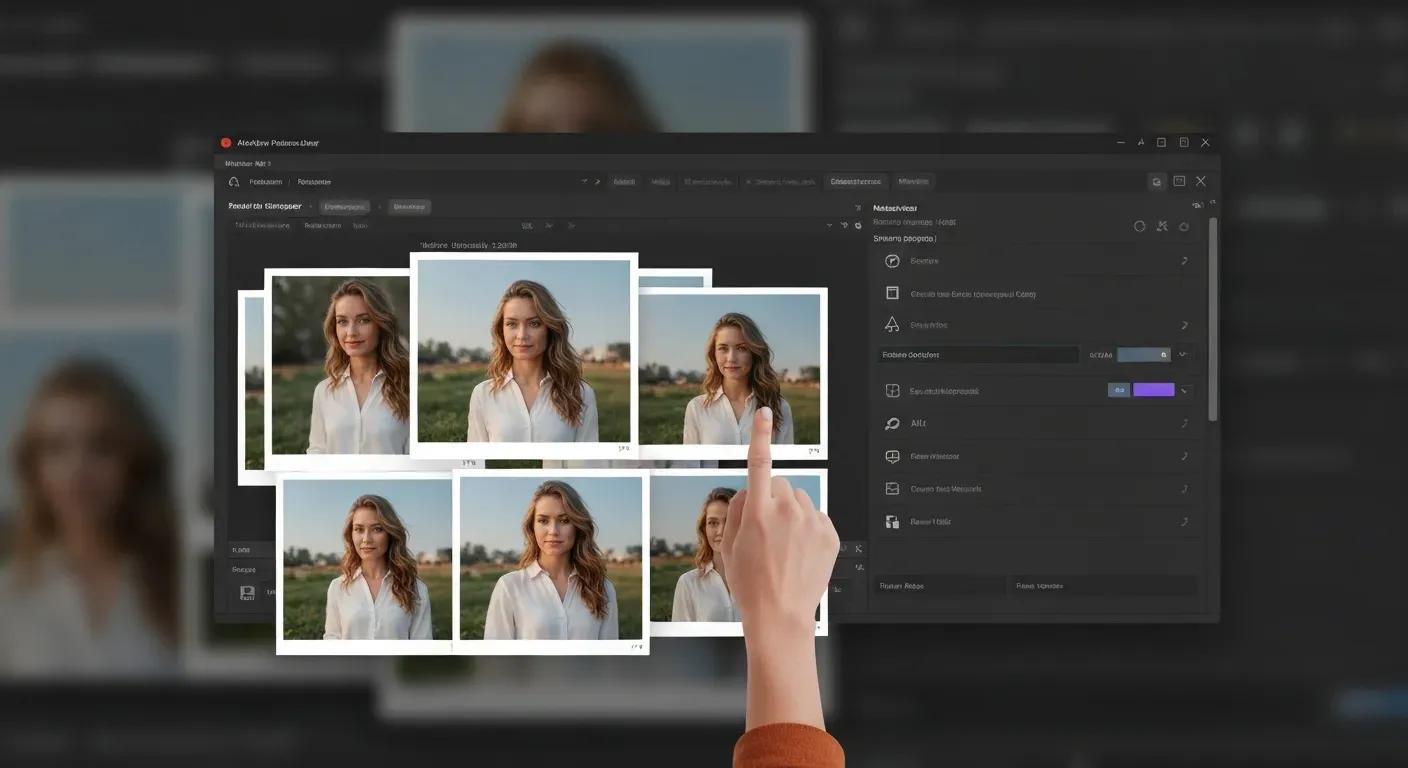Select the compass icon in the settings panel

(891, 260)
